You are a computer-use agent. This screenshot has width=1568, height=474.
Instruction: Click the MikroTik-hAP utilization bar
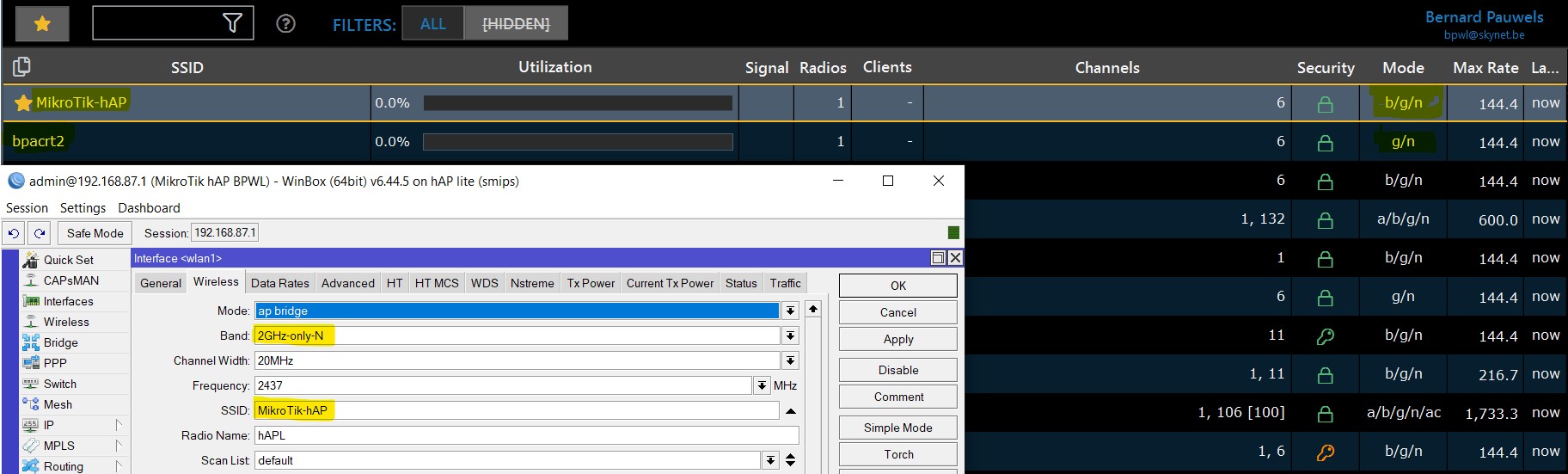coord(578,103)
